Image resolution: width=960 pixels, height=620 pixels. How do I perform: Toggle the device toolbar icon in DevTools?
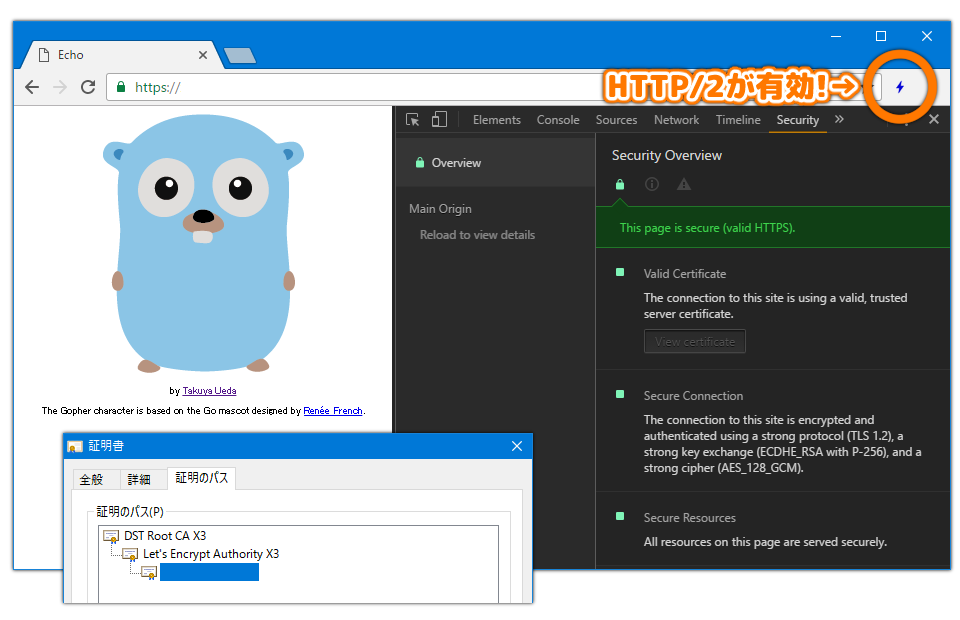pos(439,119)
